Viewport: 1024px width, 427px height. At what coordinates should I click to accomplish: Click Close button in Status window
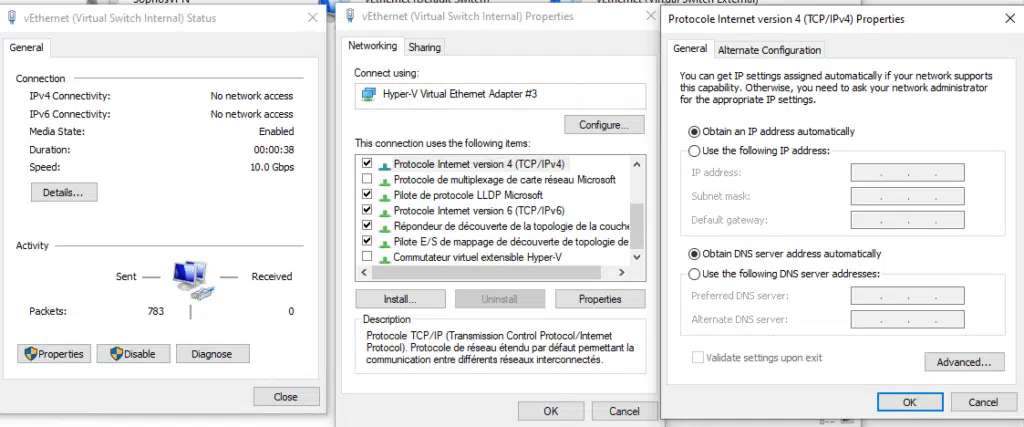tap(286, 396)
